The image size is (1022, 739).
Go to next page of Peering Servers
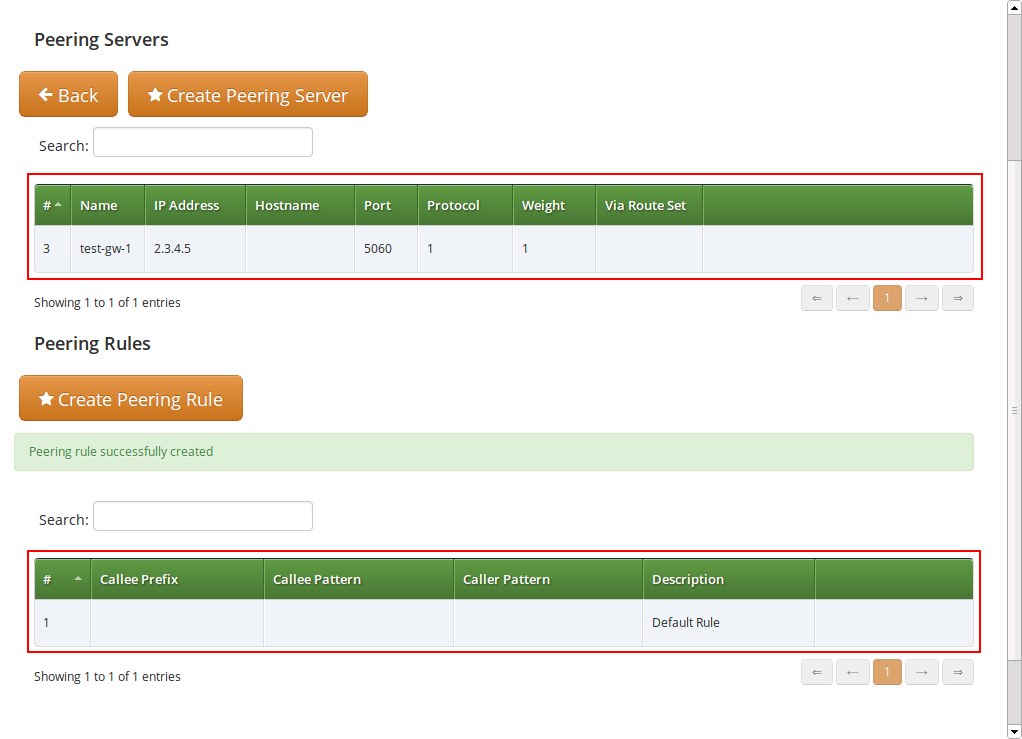[x=922, y=298]
